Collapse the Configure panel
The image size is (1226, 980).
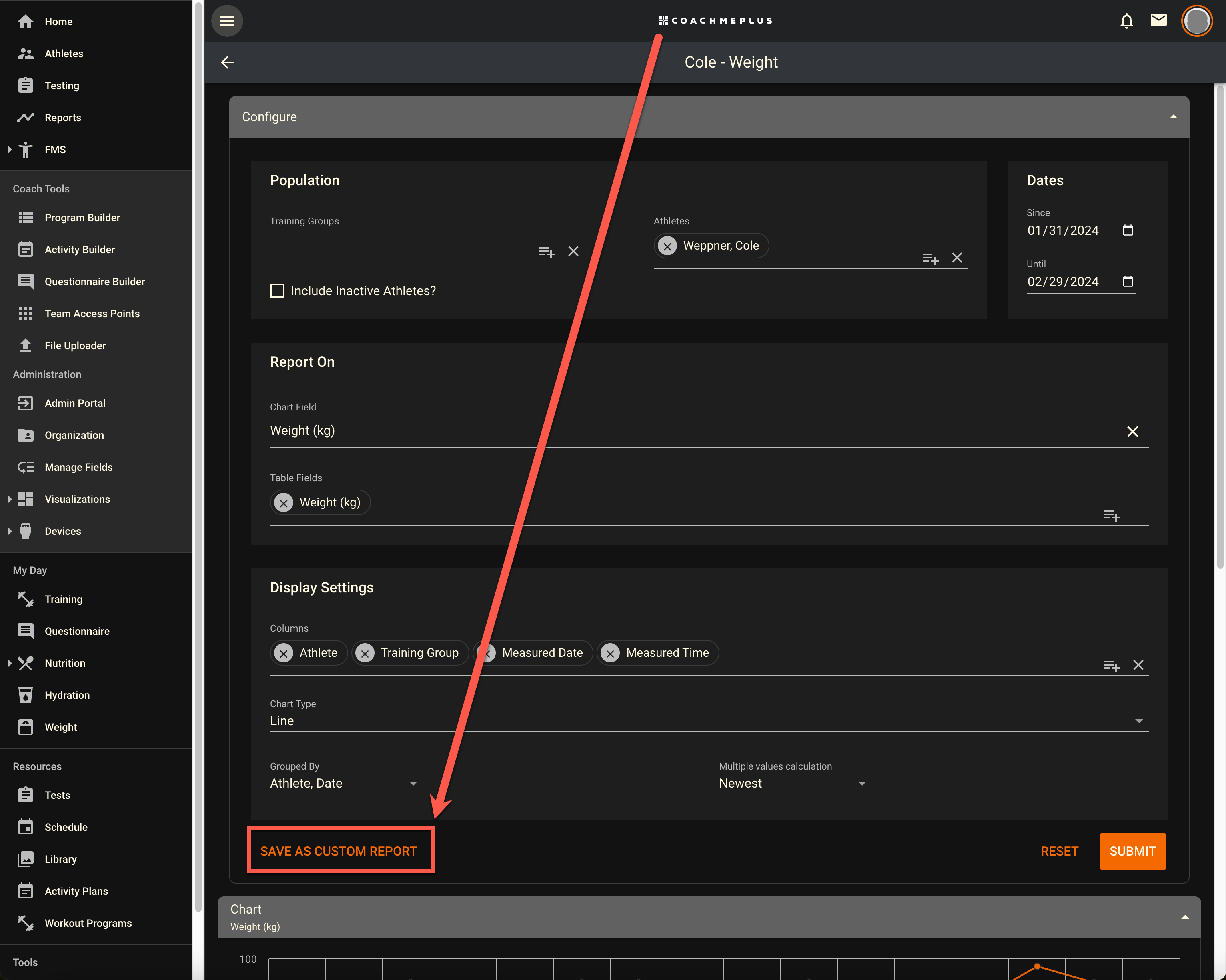(1173, 117)
